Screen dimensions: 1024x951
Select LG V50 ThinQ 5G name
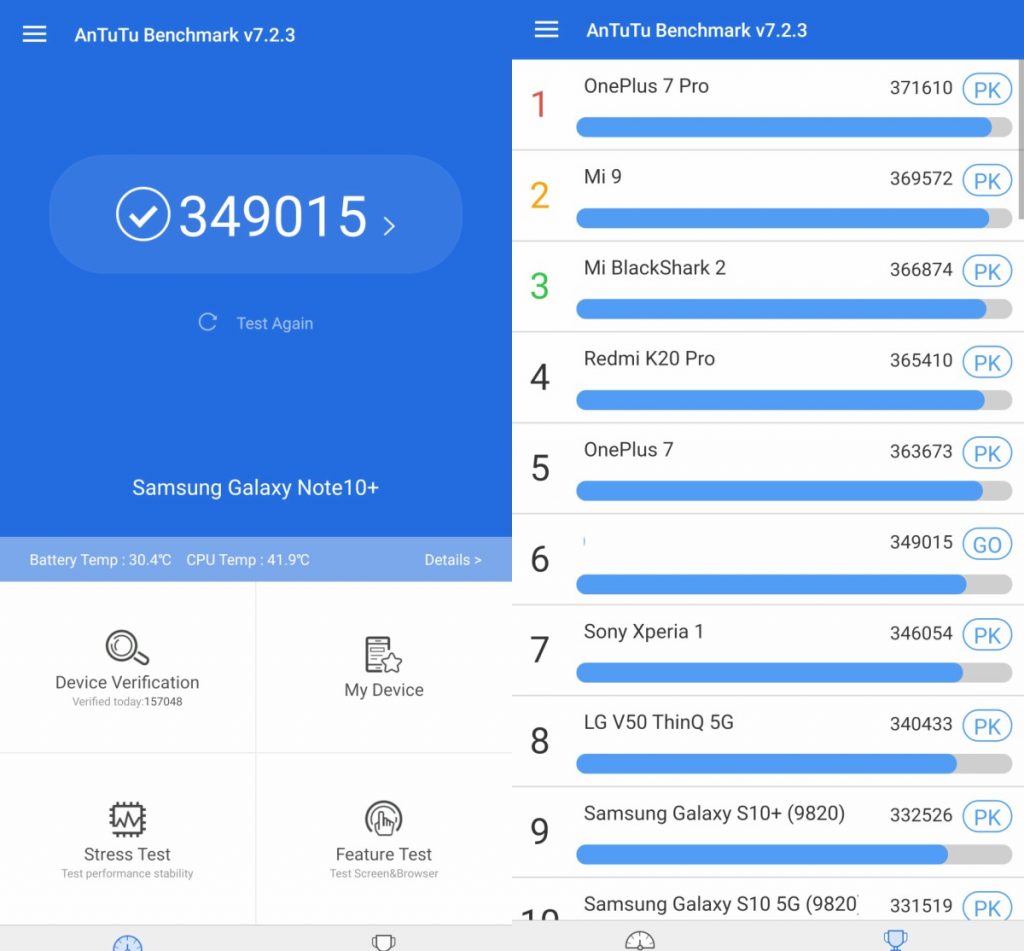coord(658,722)
